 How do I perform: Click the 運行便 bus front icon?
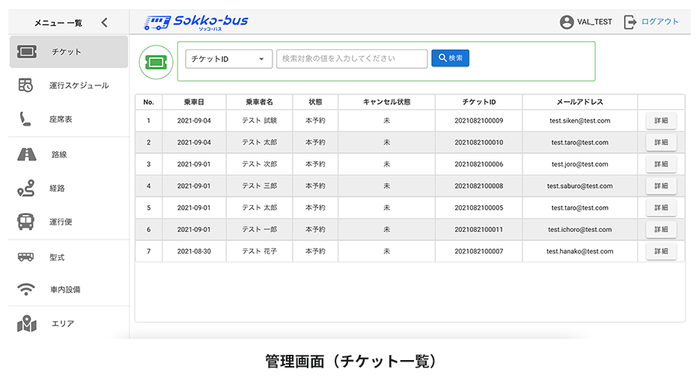26,222
